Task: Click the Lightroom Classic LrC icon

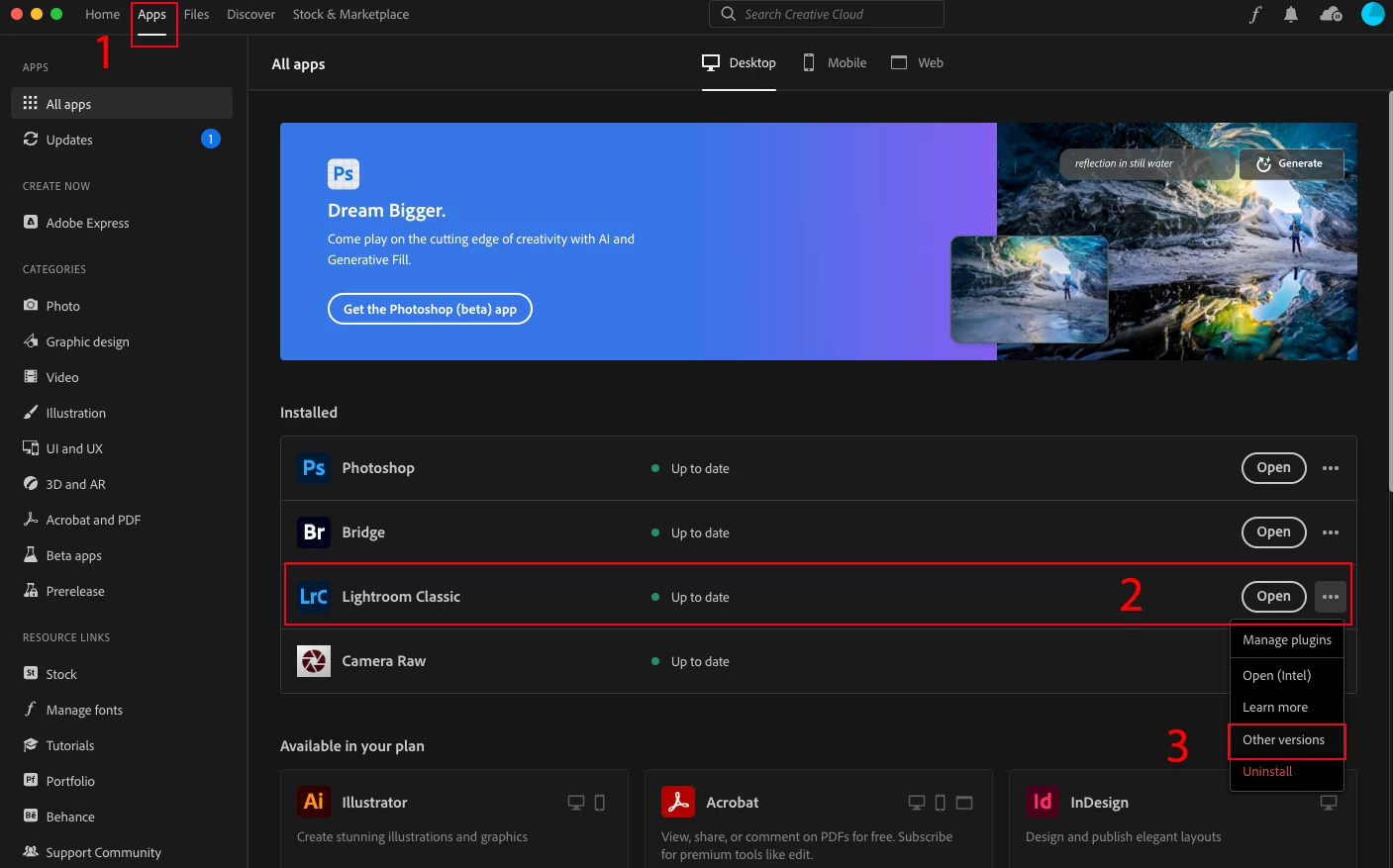Action: coord(314,597)
